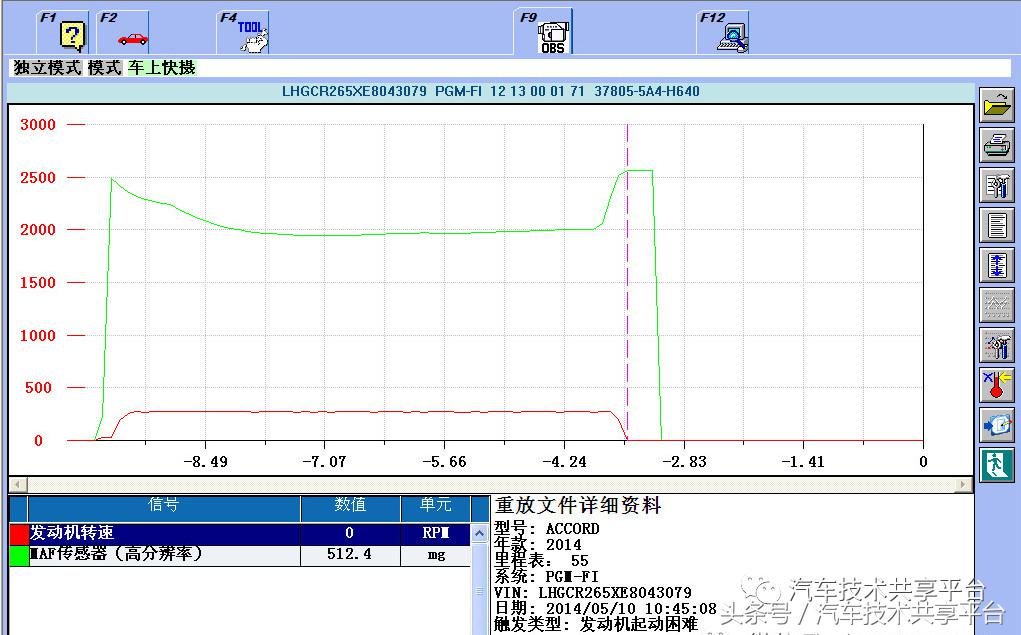Viewport: 1021px width, 635px height.
Task: Click the 512.4 value cell
Action: coord(350,555)
